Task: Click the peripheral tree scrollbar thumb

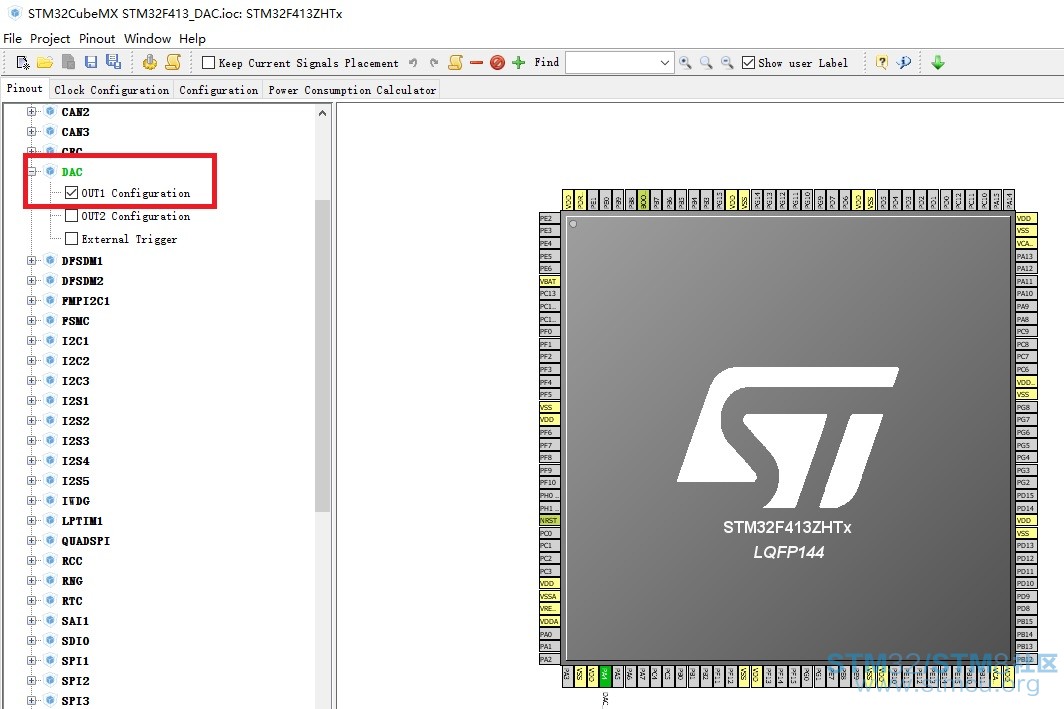Action: click(x=322, y=355)
